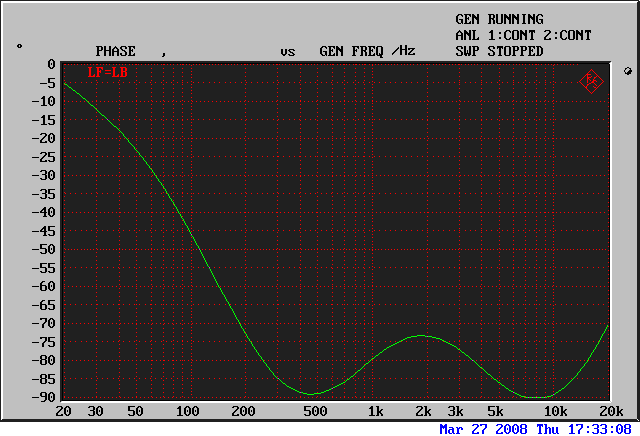Click the y-axis value -25
This screenshot has width=640, height=436.
[x=44, y=157]
